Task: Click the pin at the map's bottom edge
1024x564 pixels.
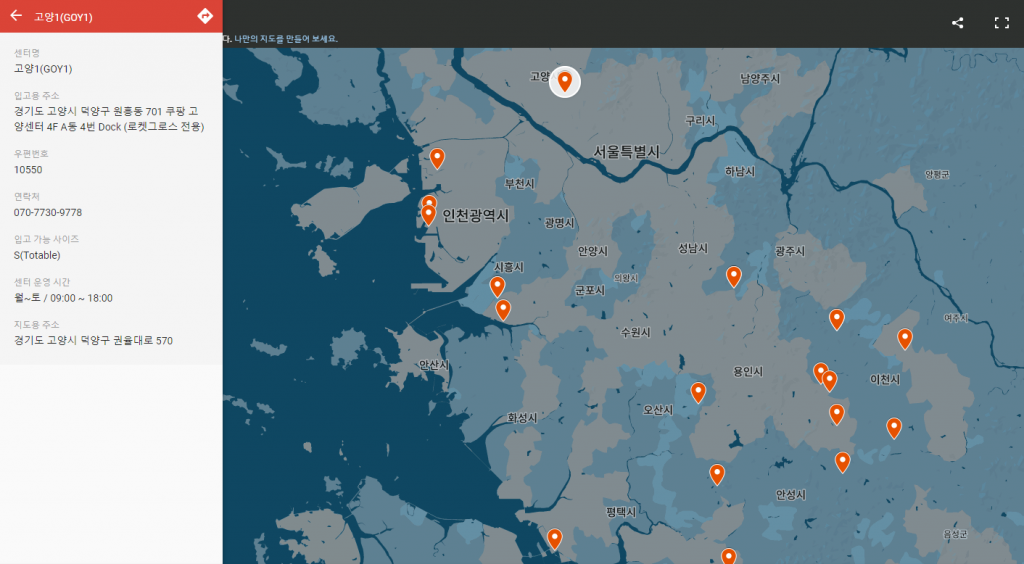Action: pos(728,556)
